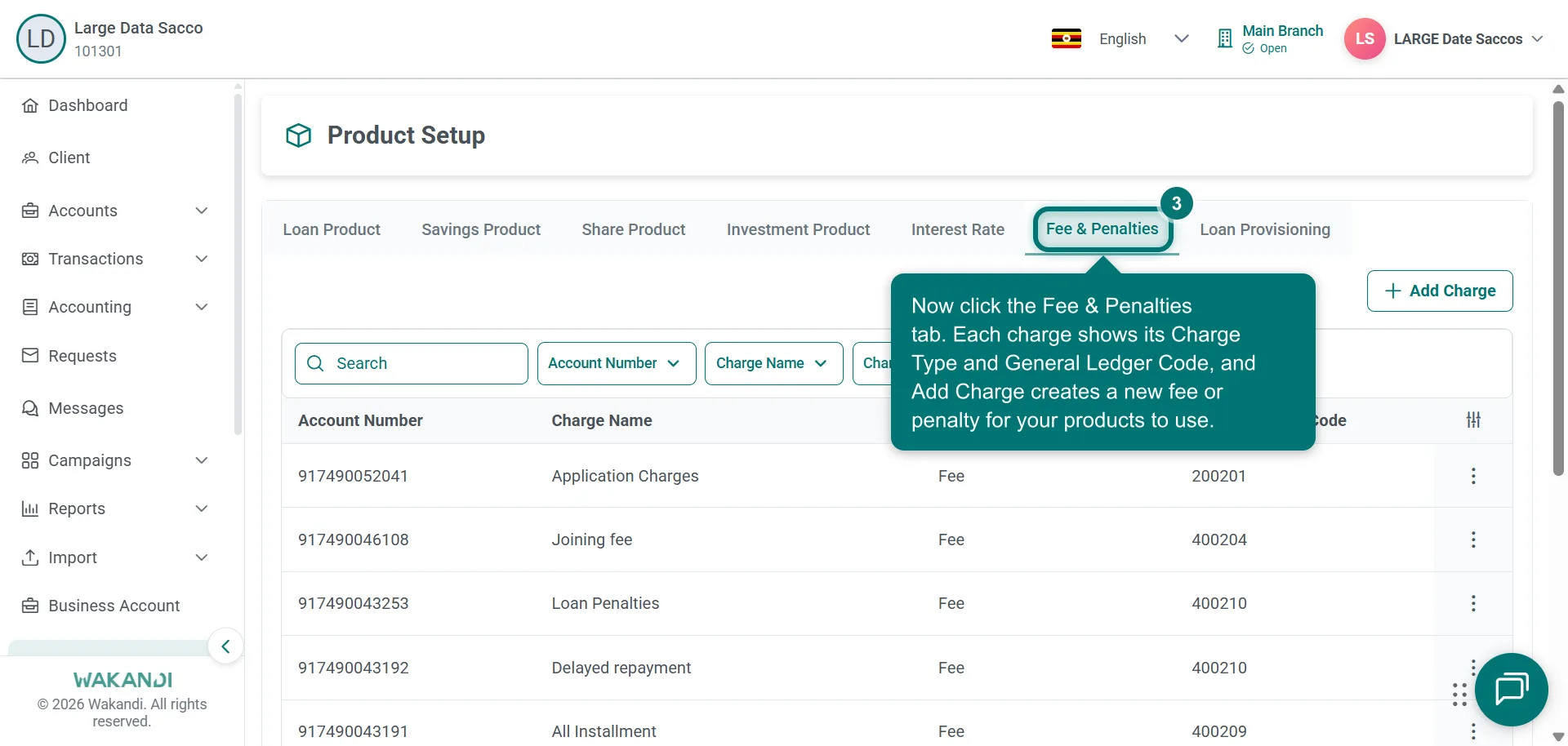
Task: Open the Charge Name filter dropdown
Action: (773, 363)
